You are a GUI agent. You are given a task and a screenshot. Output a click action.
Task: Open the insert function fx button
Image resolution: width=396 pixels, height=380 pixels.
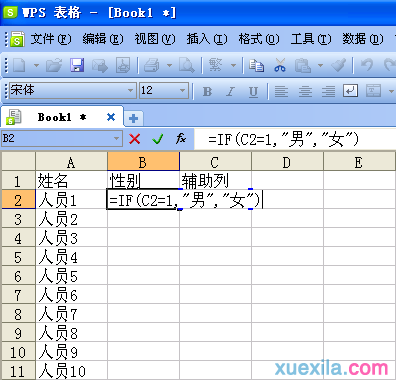click(x=181, y=138)
